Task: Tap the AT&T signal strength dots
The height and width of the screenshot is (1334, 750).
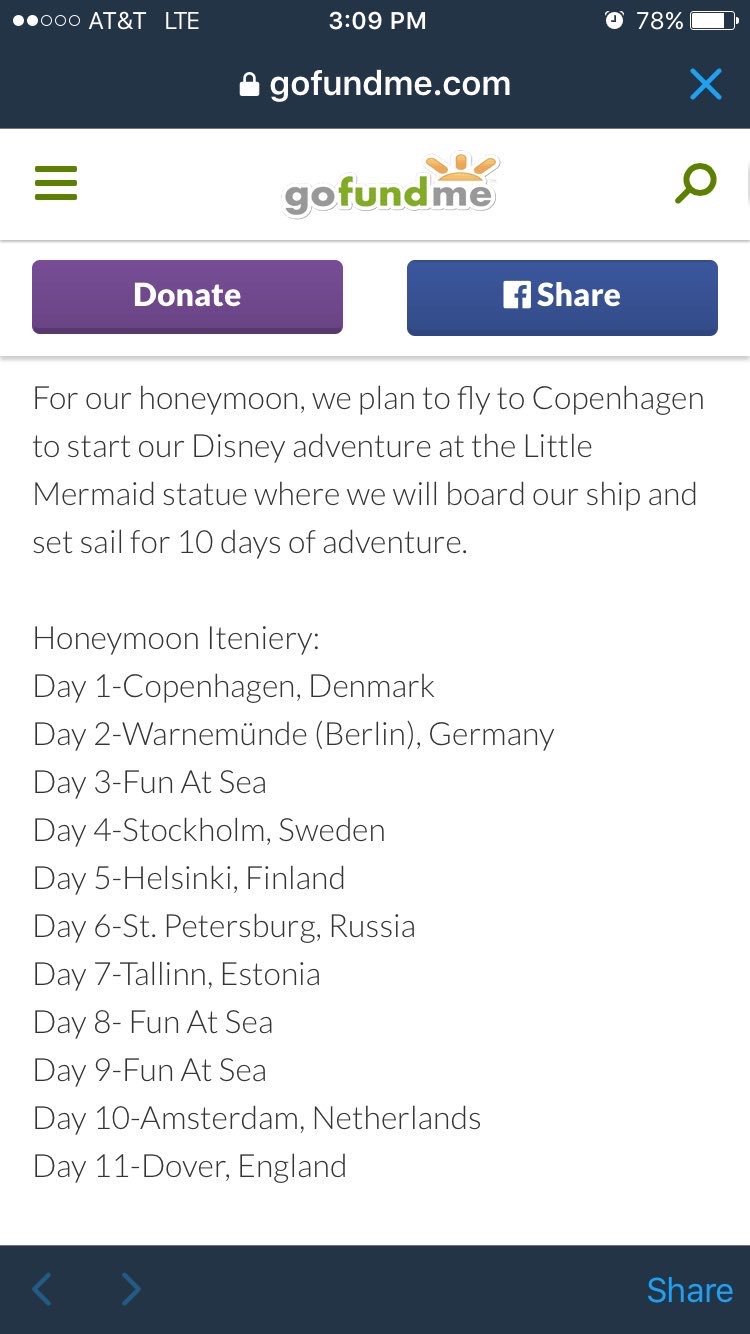Action: coord(46,21)
